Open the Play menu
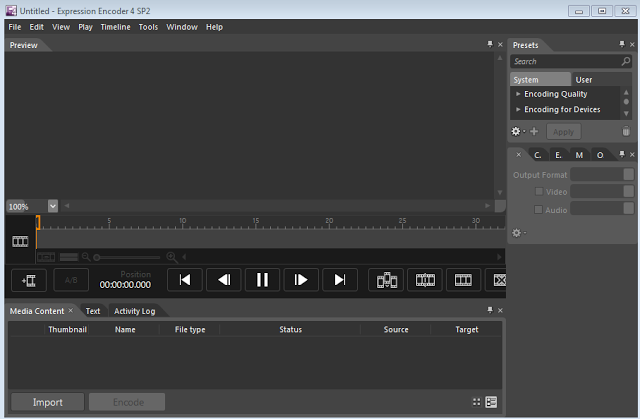 85,27
